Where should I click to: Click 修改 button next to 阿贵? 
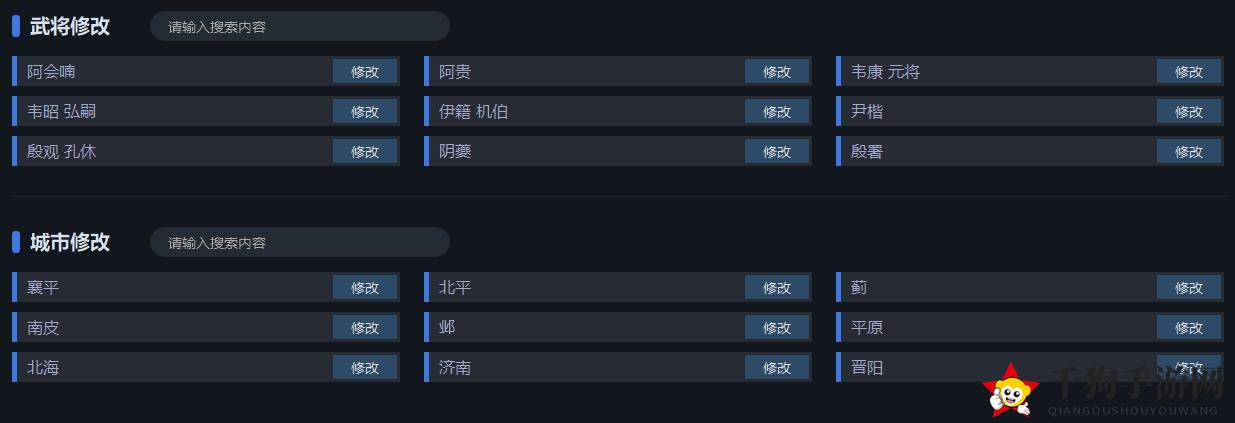click(x=777, y=71)
